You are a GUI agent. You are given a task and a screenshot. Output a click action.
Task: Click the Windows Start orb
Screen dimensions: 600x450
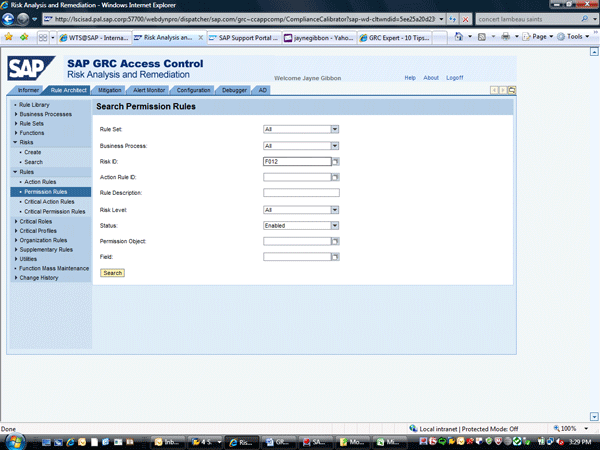(13, 439)
